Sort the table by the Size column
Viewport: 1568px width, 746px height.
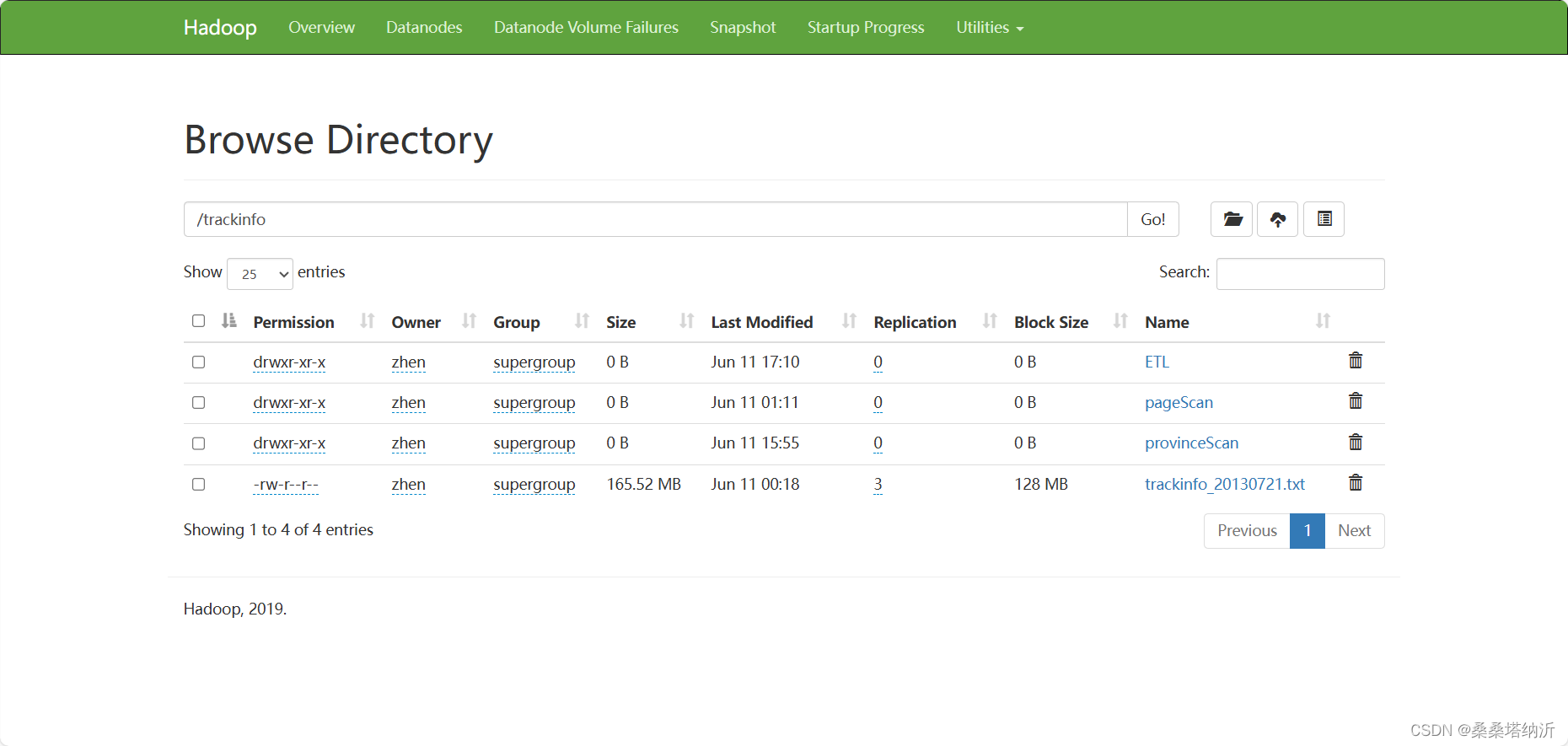click(x=687, y=321)
